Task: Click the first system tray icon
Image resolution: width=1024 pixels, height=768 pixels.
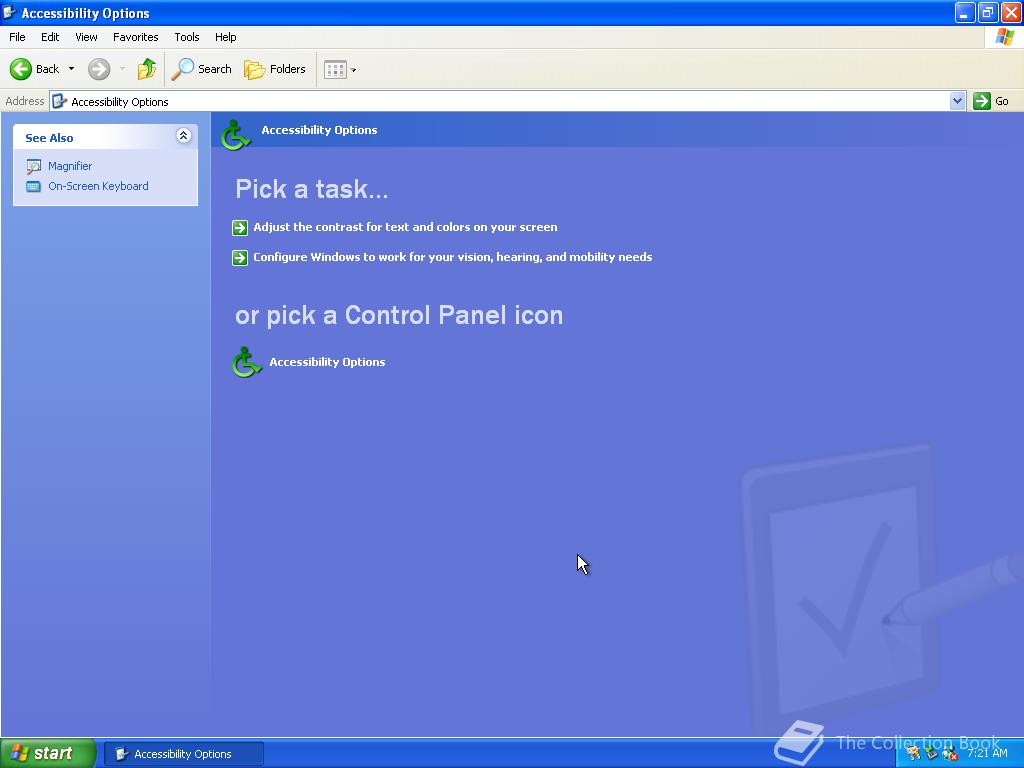Action: click(x=913, y=753)
